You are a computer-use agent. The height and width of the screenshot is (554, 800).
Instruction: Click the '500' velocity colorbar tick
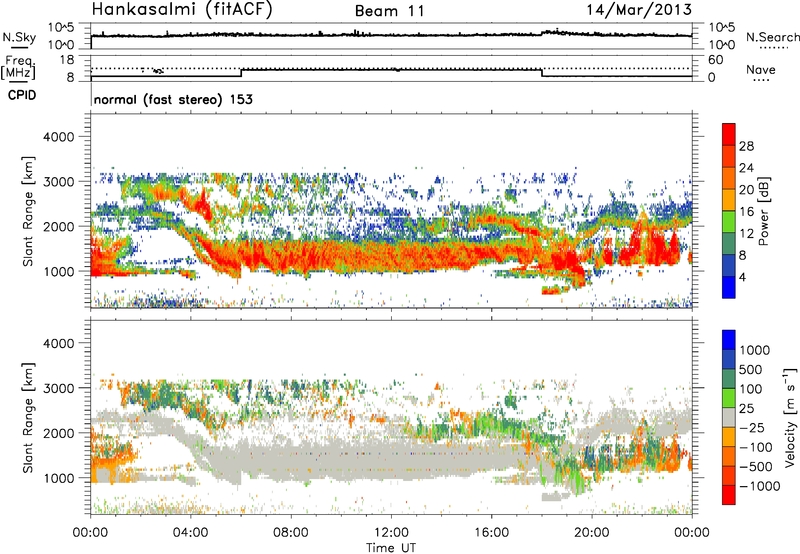751,370
